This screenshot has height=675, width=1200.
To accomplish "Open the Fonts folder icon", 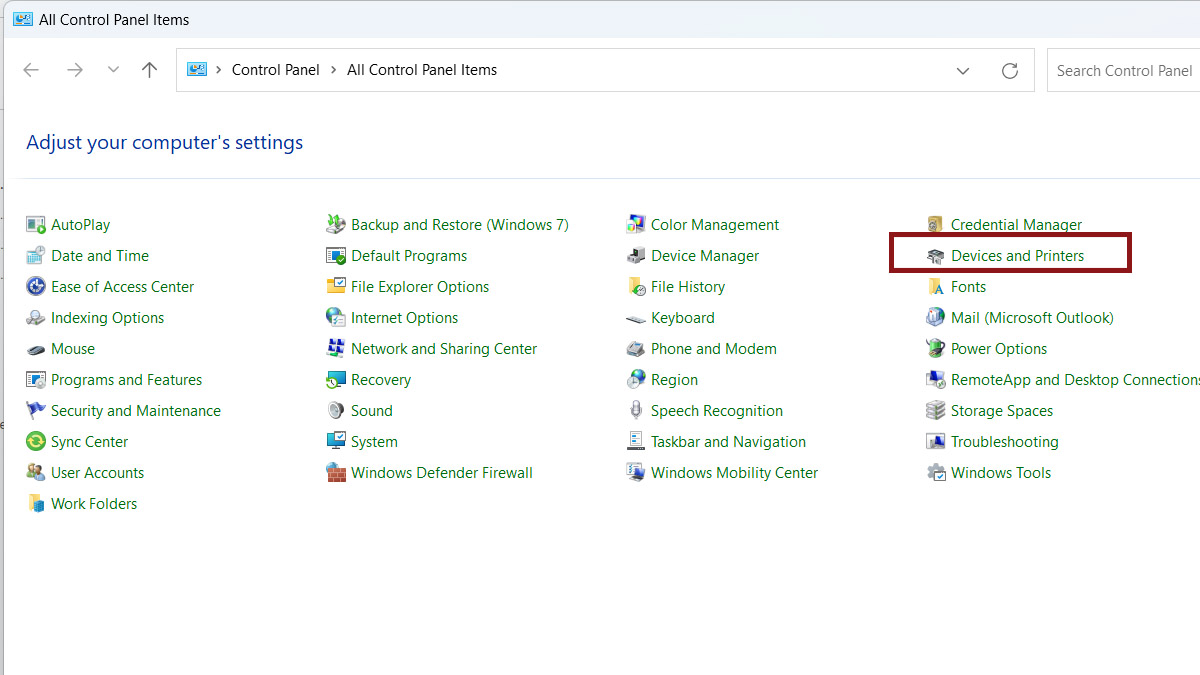I will 936,287.
